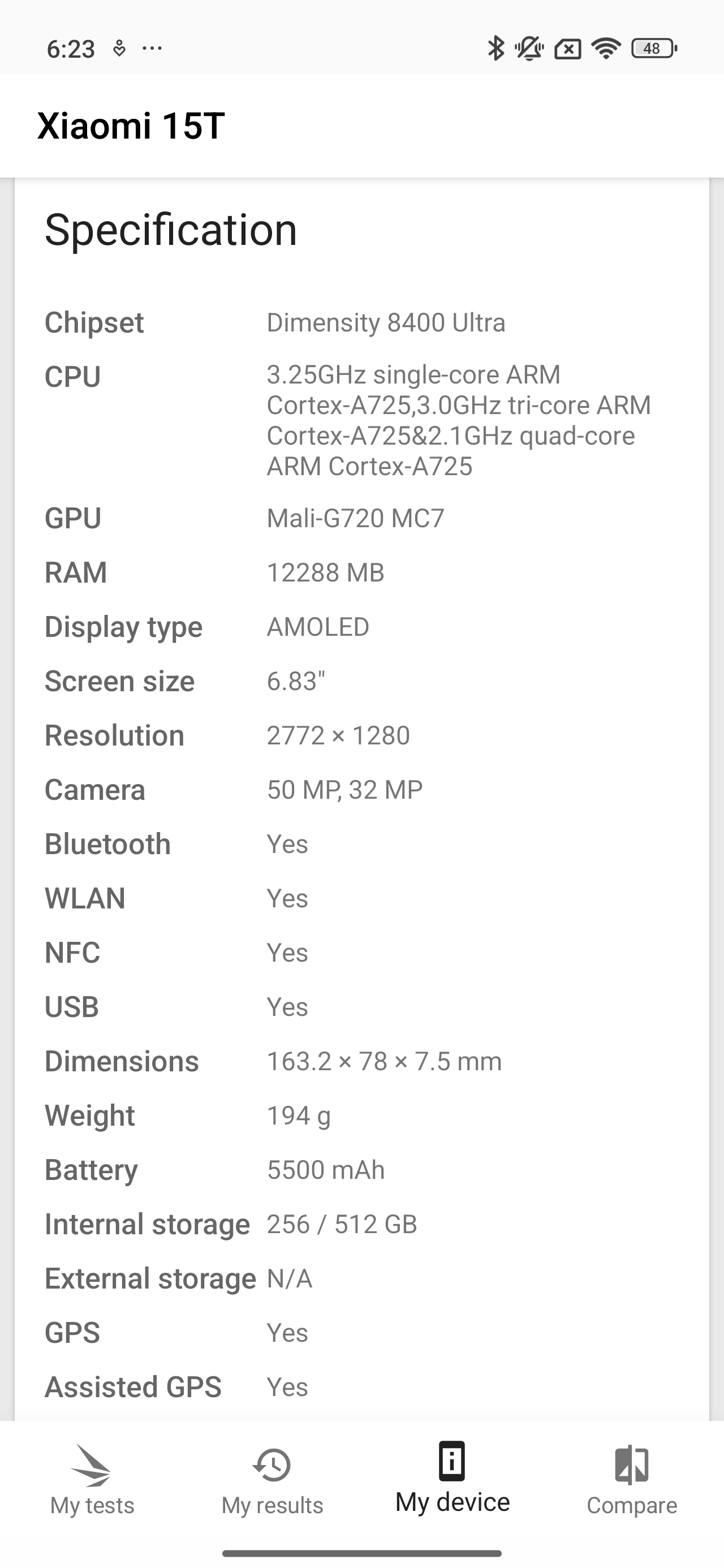Tap the no-SIM indicator icon

(567, 49)
